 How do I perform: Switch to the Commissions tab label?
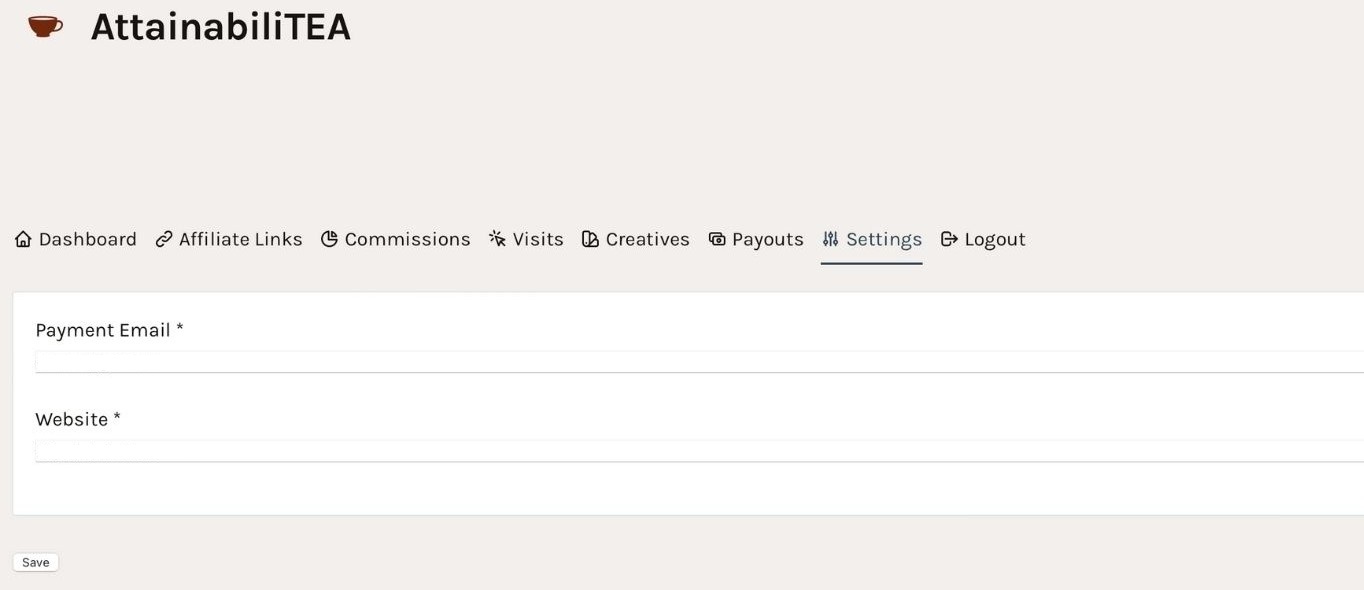tap(407, 239)
